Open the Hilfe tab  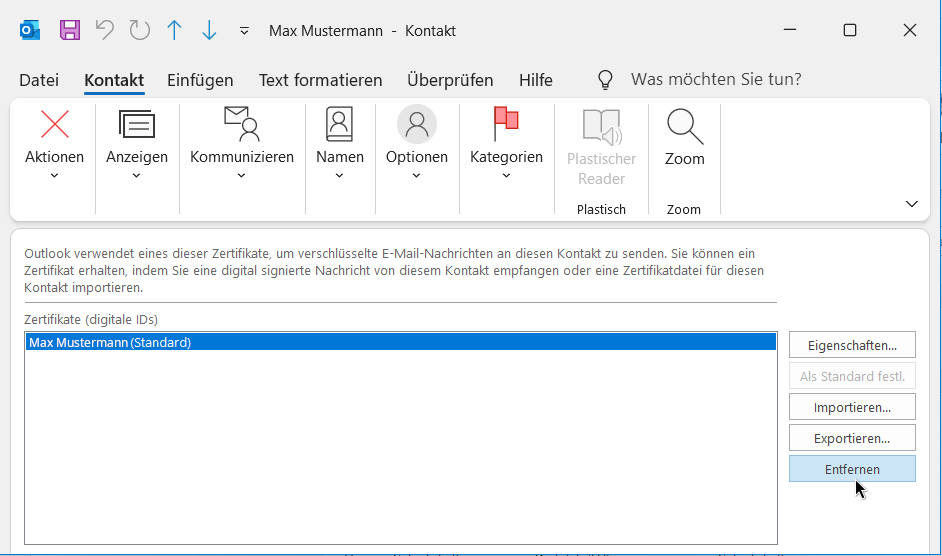coord(536,80)
